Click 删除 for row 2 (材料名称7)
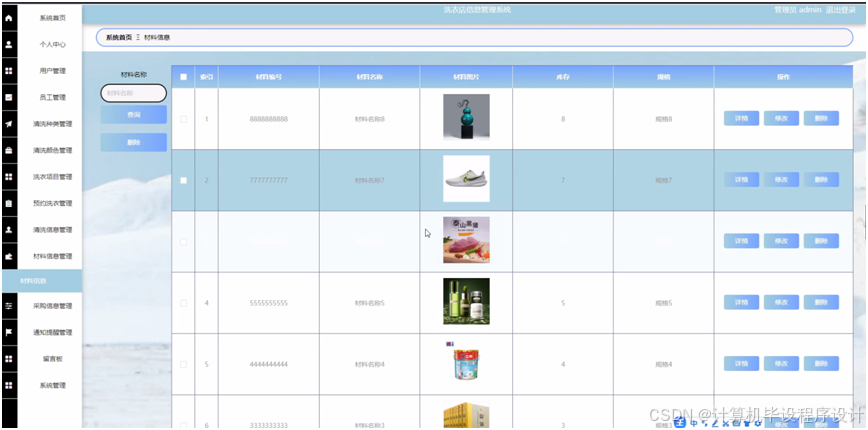This screenshot has height=430, width=868. point(821,180)
